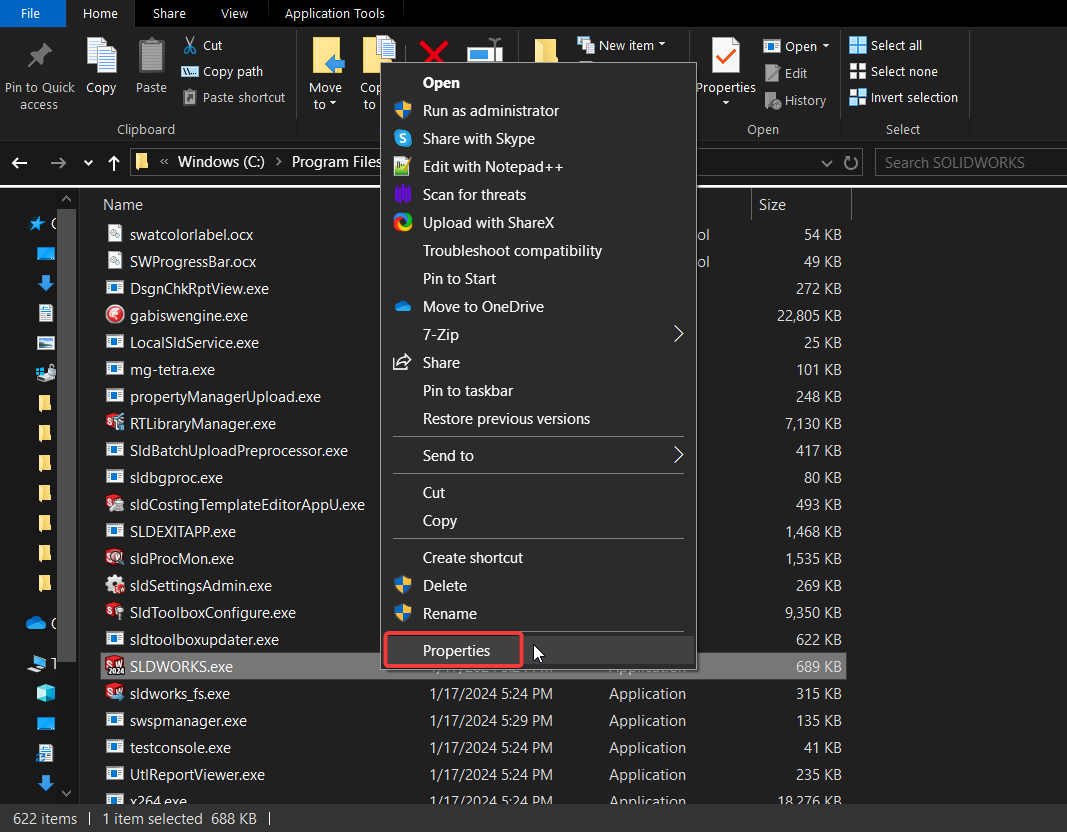This screenshot has height=832, width=1067.
Task: Refresh the folder with the refresh icon
Action: 851,162
